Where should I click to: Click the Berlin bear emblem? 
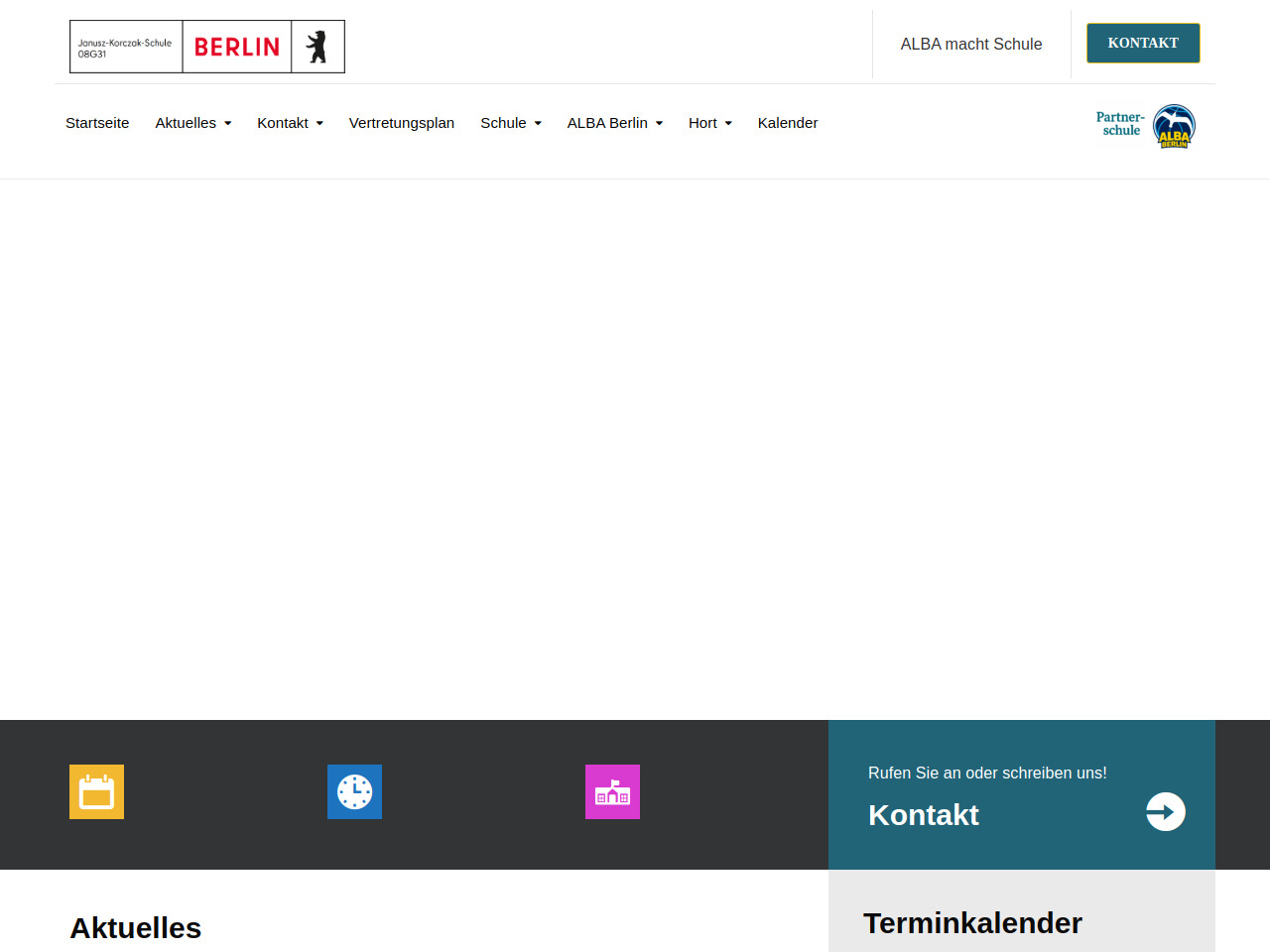(x=317, y=47)
